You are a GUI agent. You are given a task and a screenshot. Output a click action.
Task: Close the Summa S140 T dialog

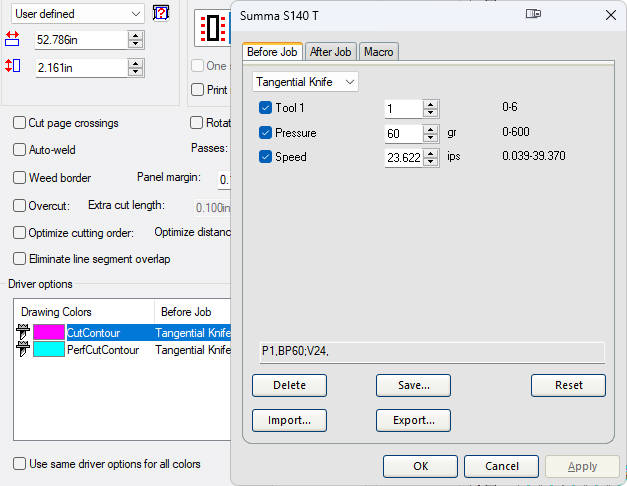(x=611, y=15)
